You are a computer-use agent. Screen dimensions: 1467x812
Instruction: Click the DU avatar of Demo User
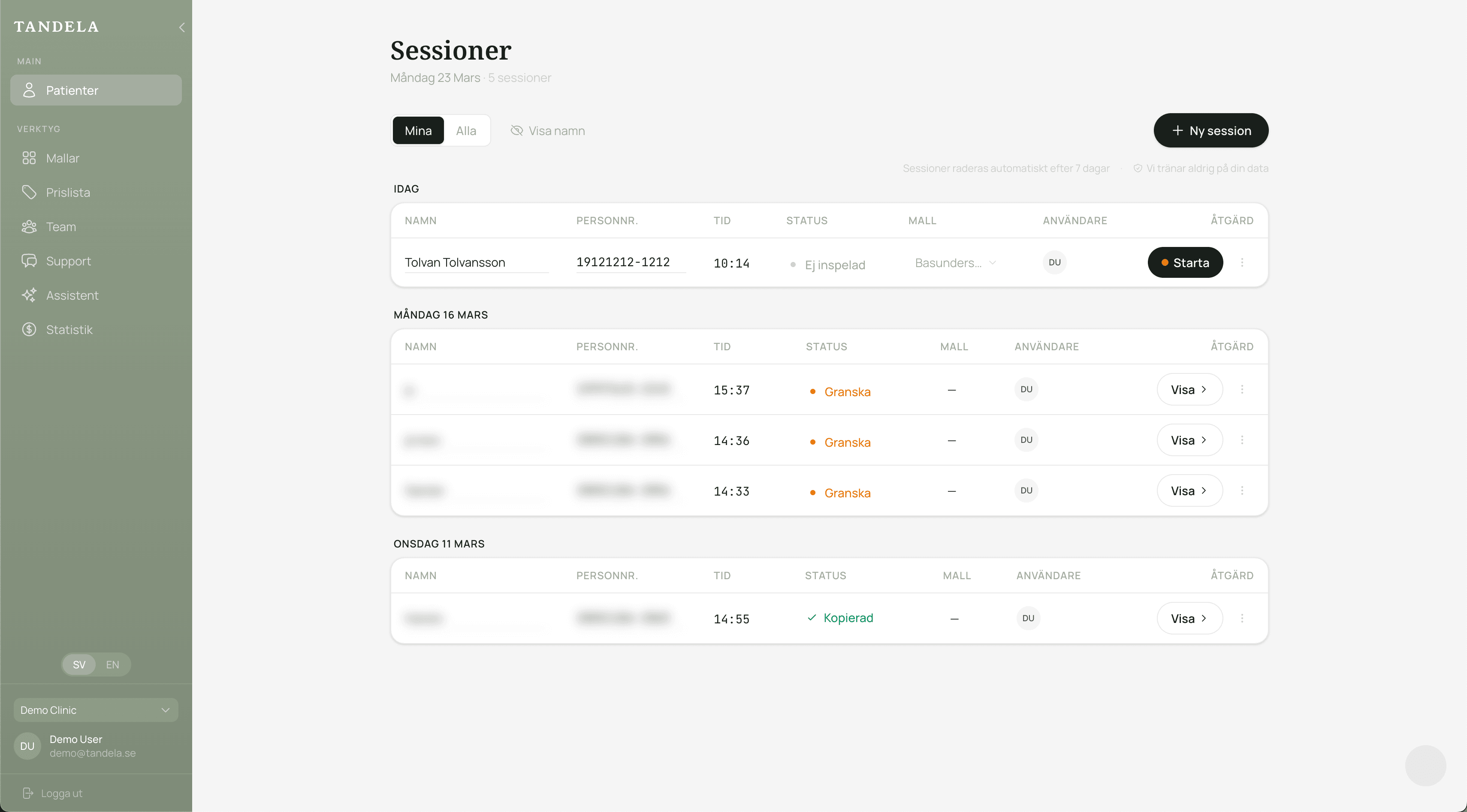(27, 746)
